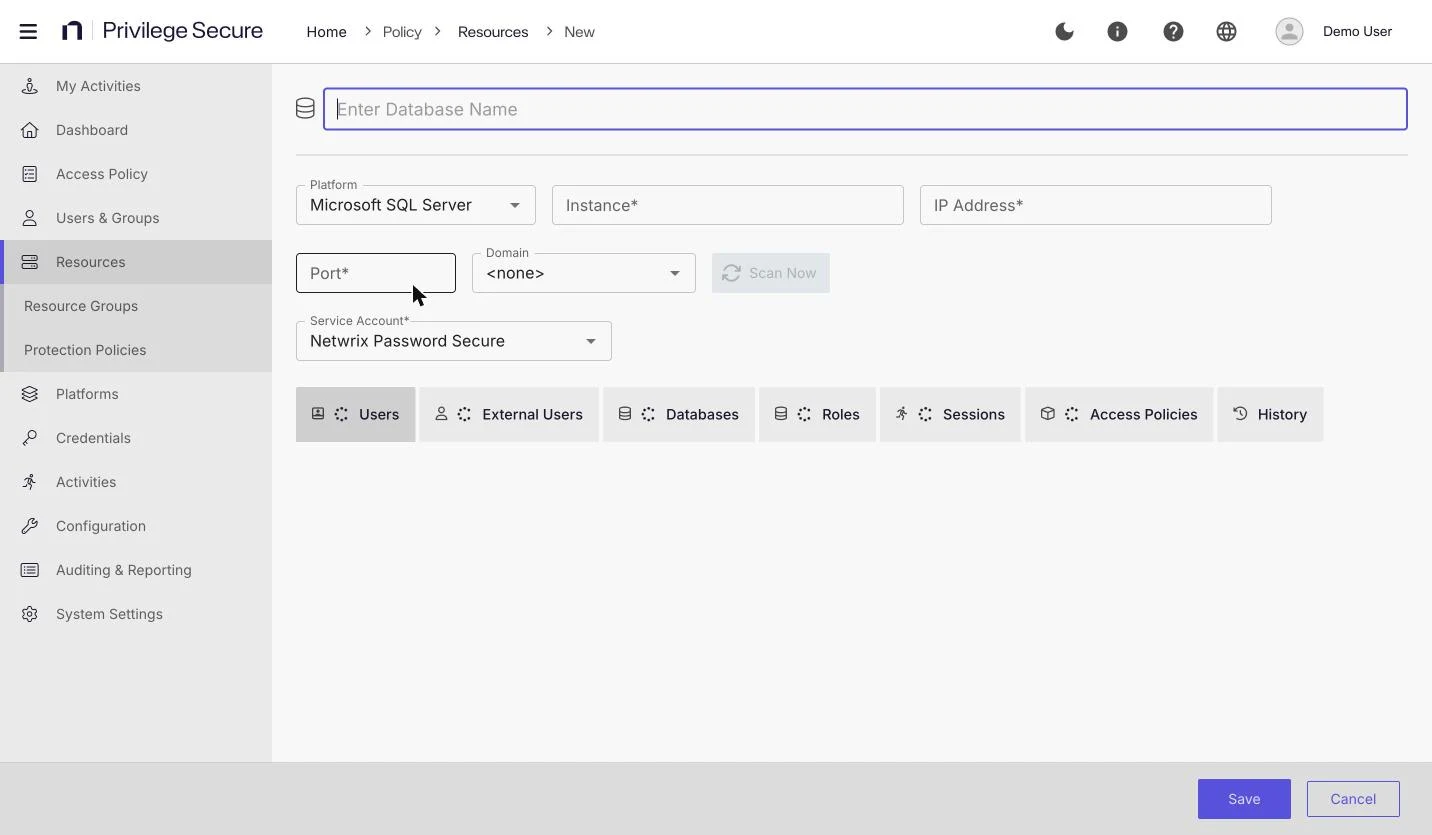Click the Instance input field
The height and width of the screenshot is (835, 1432).
tap(728, 205)
